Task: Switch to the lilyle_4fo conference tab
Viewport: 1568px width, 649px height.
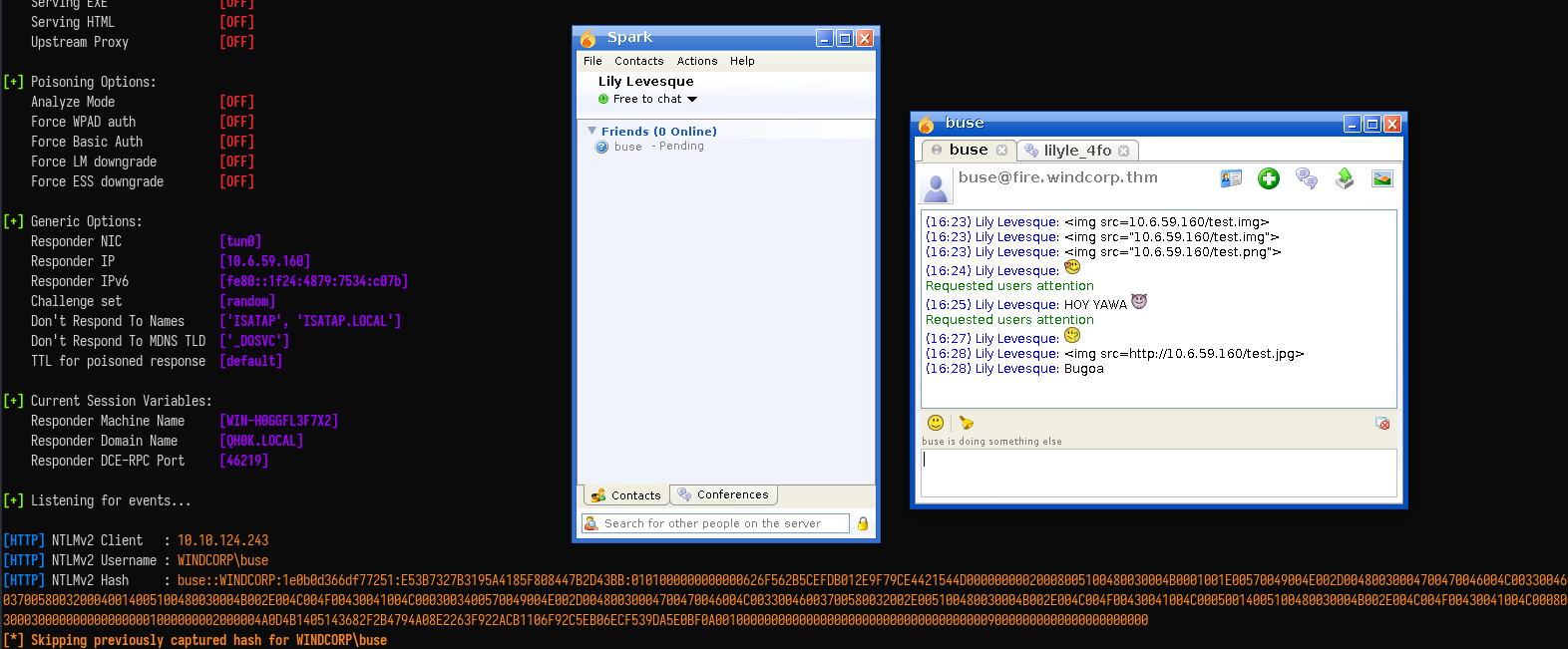Action: (x=1077, y=151)
